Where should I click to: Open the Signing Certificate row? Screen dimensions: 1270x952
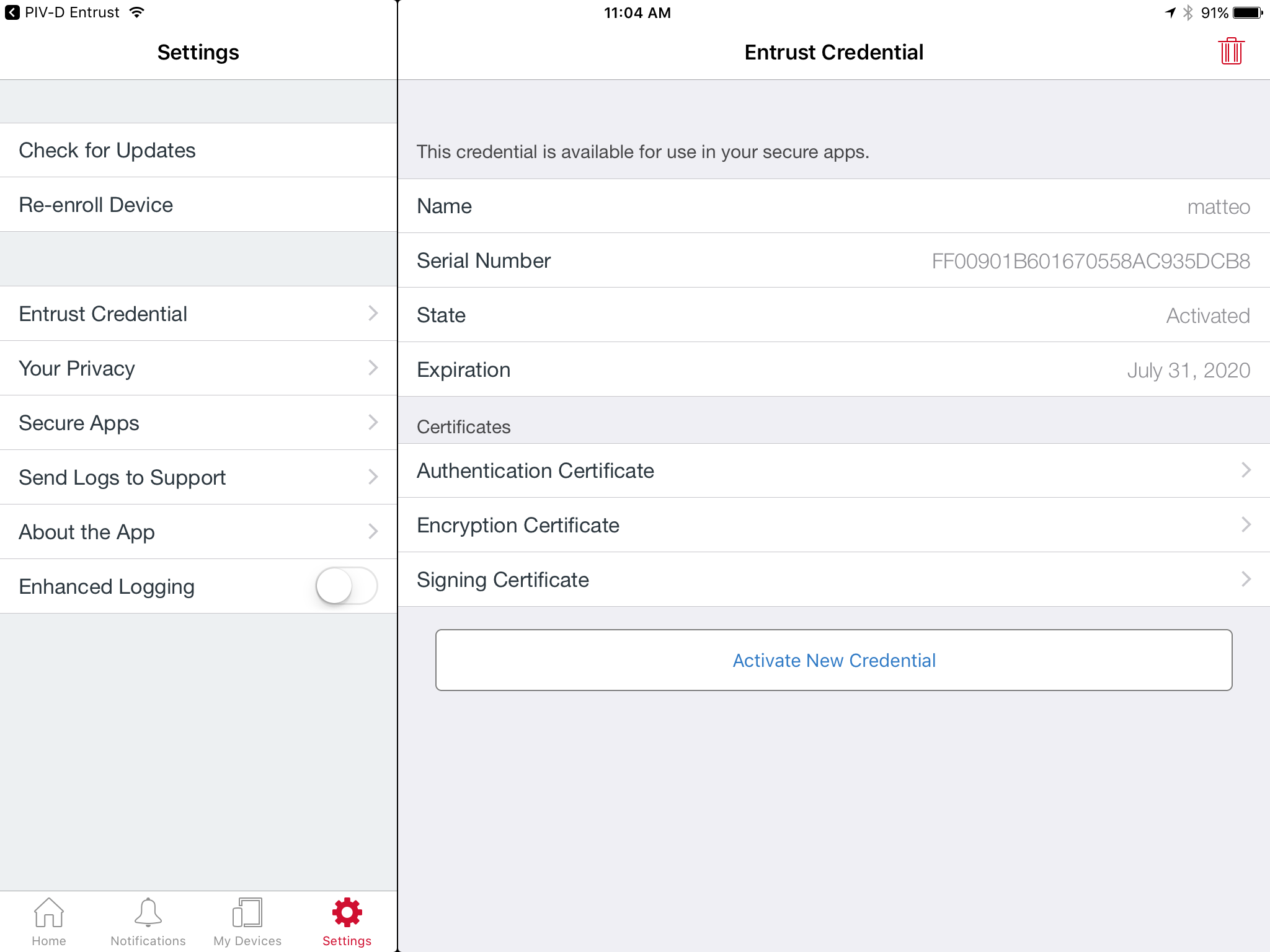click(x=833, y=580)
